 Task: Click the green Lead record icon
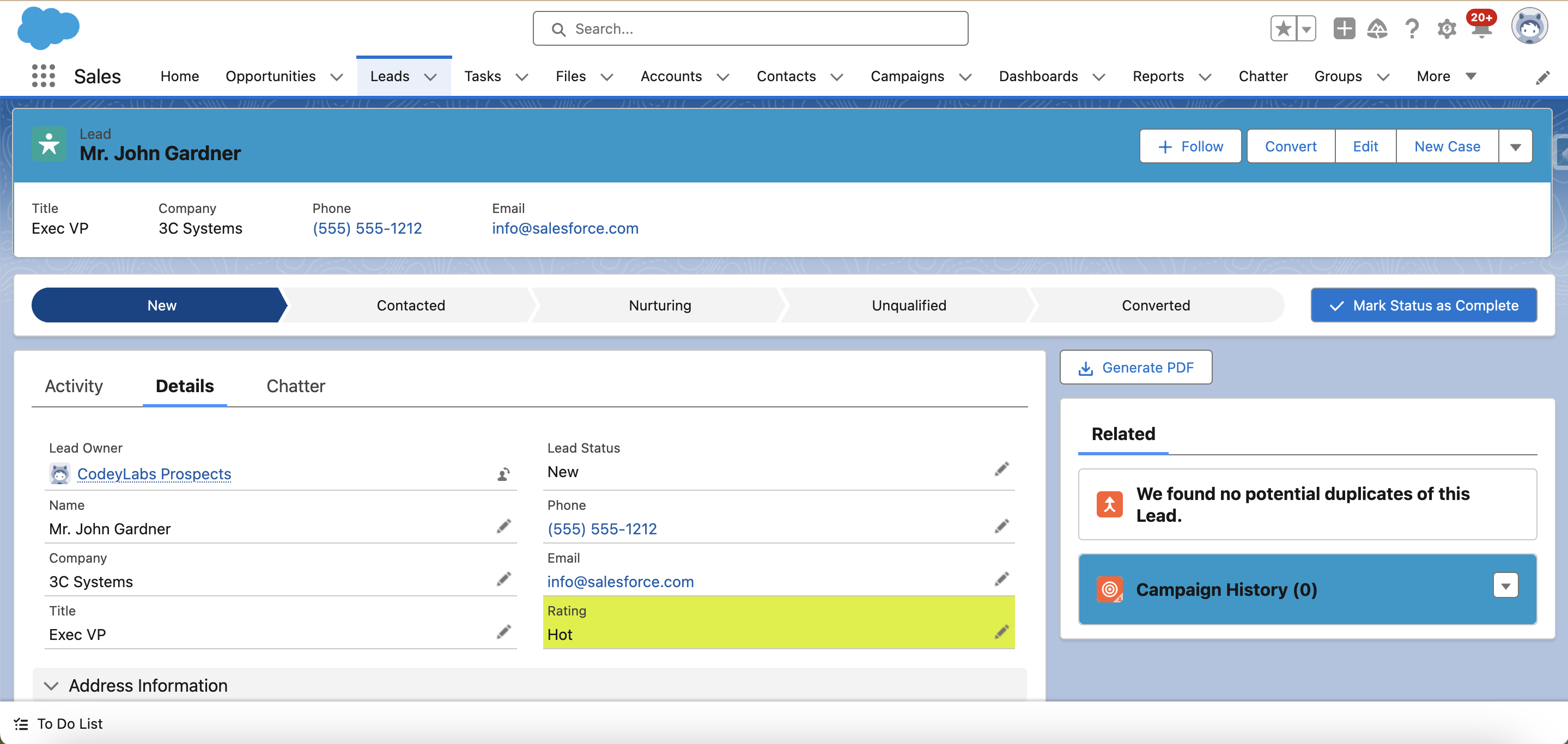point(48,145)
